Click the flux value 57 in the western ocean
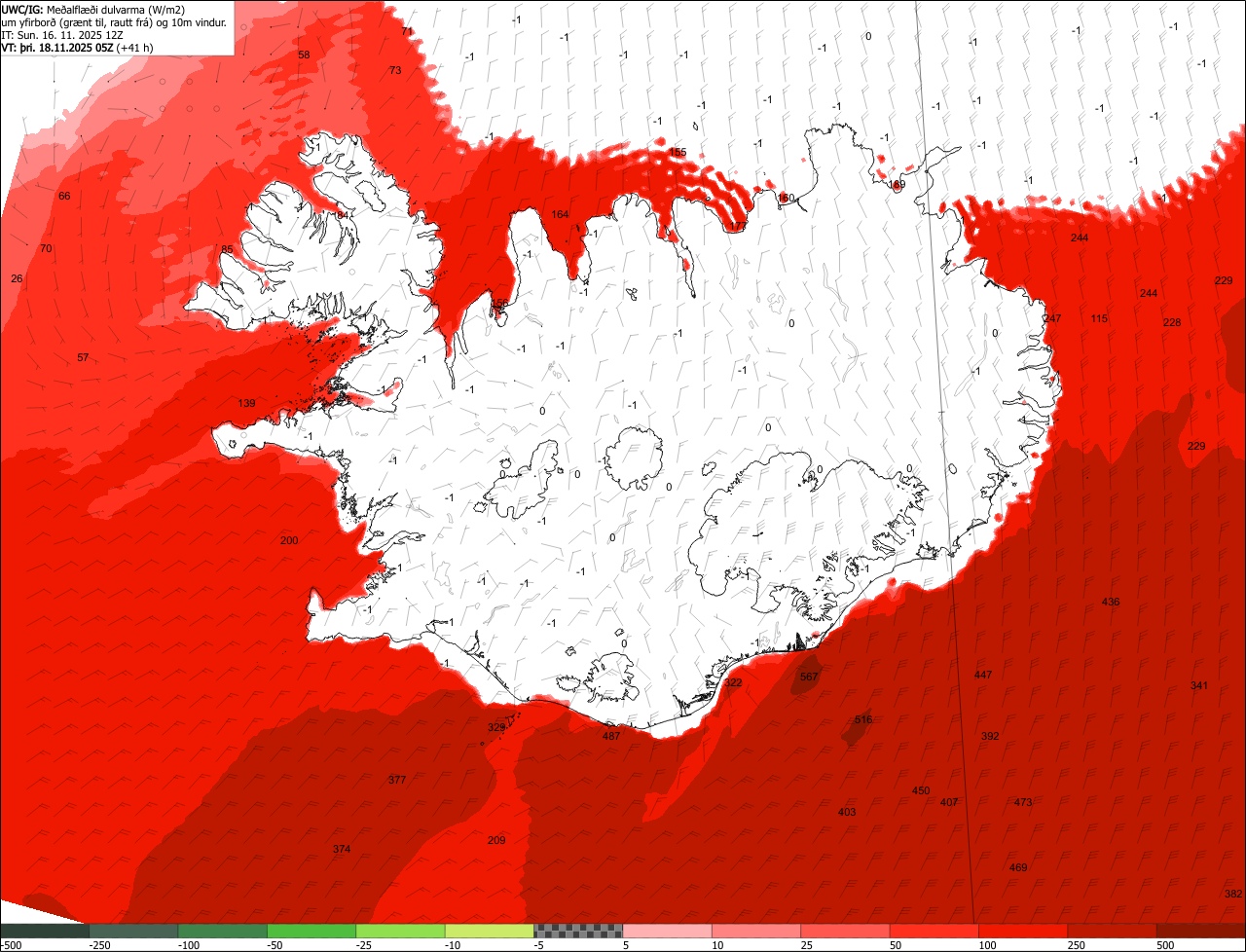 click(83, 357)
